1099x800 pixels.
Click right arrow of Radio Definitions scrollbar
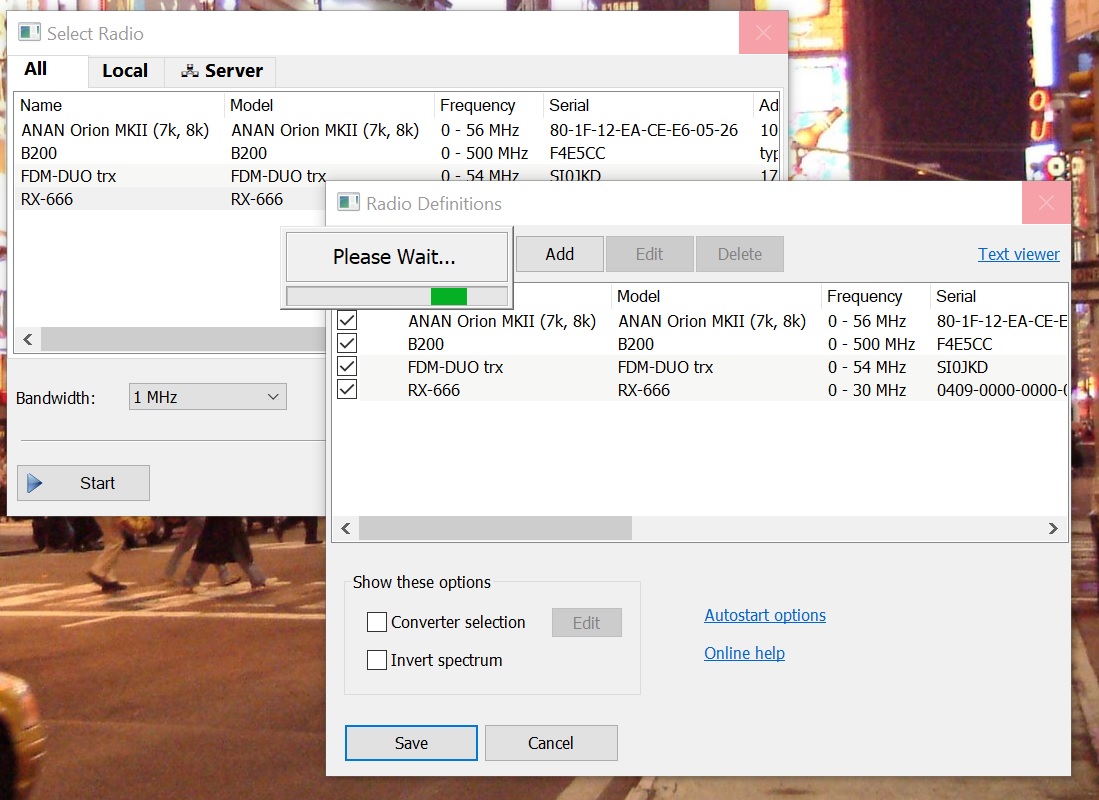[1053, 528]
